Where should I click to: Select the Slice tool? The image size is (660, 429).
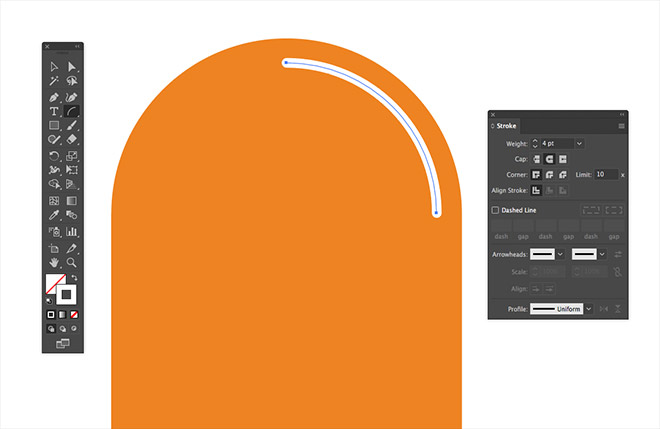[x=72, y=248]
